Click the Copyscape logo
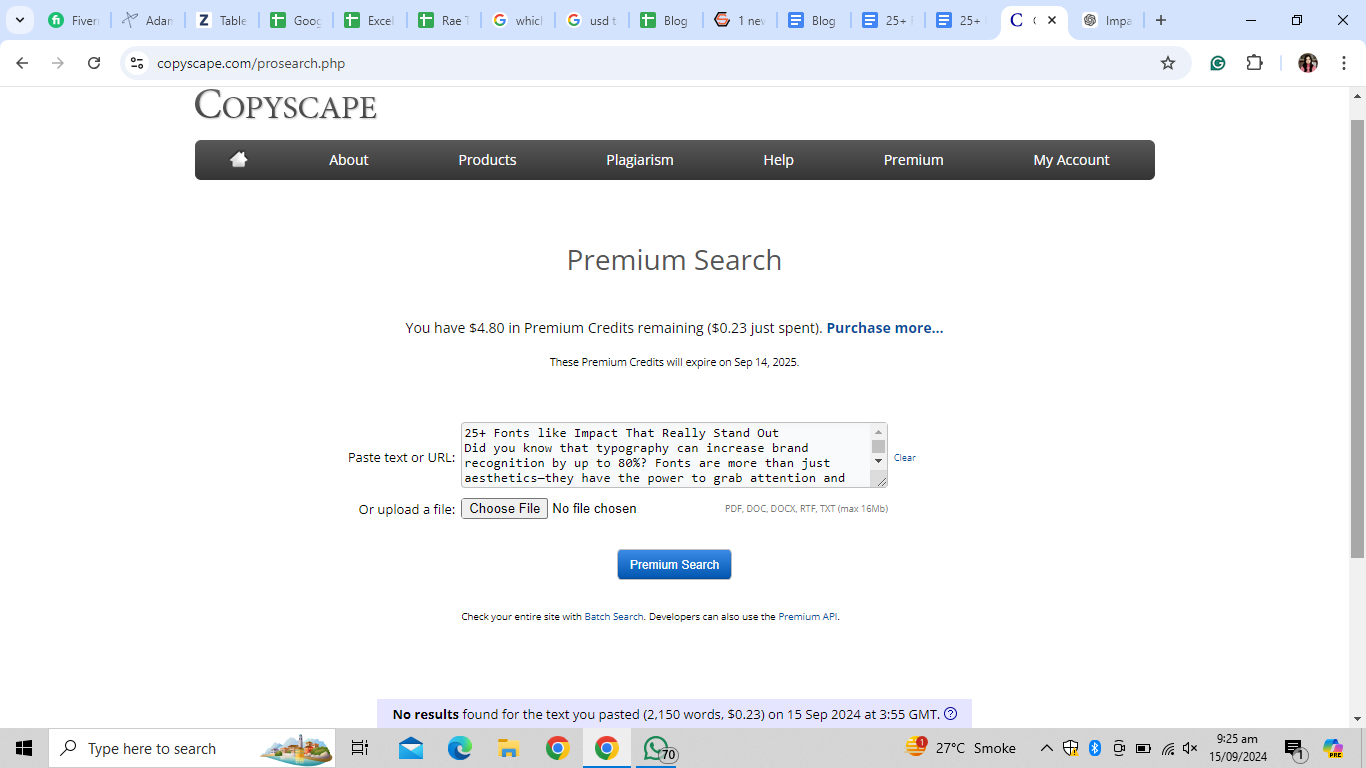 pos(286,105)
